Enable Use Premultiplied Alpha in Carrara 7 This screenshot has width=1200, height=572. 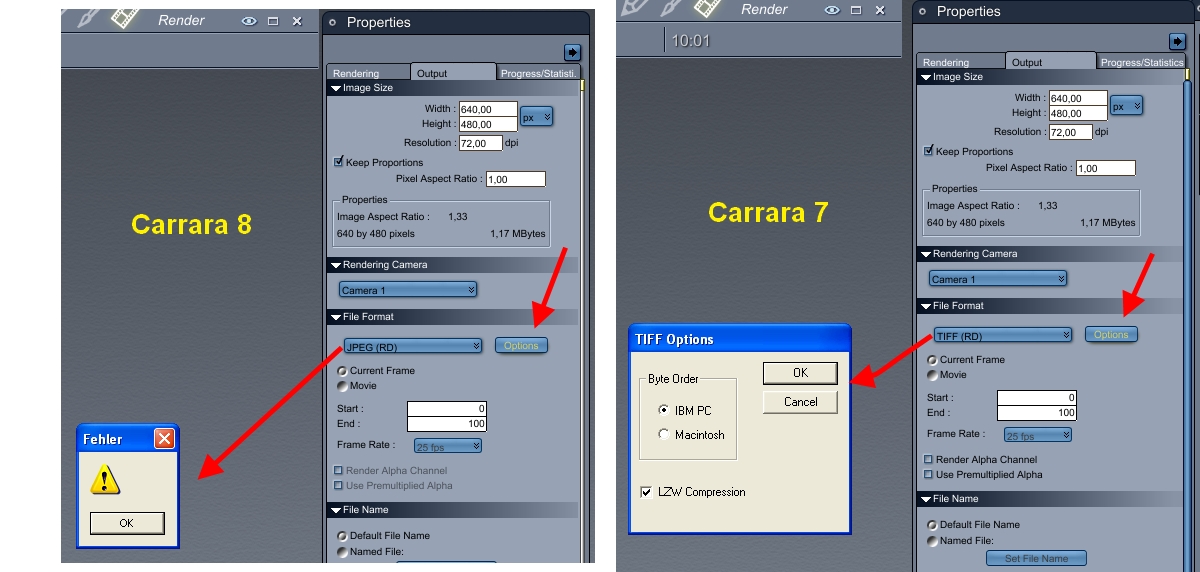click(x=929, y=475)
